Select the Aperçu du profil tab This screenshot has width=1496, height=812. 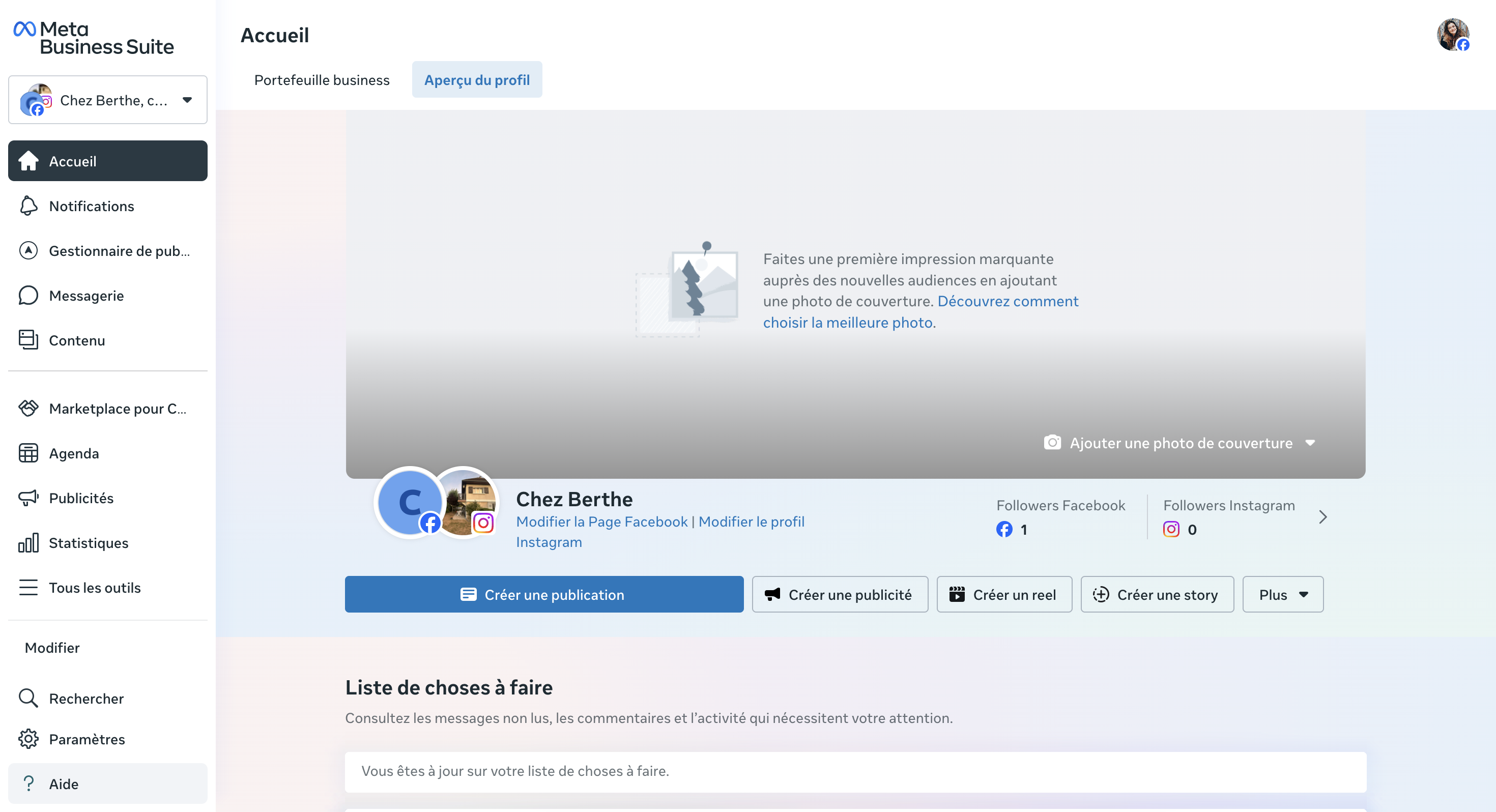point(476,80)
